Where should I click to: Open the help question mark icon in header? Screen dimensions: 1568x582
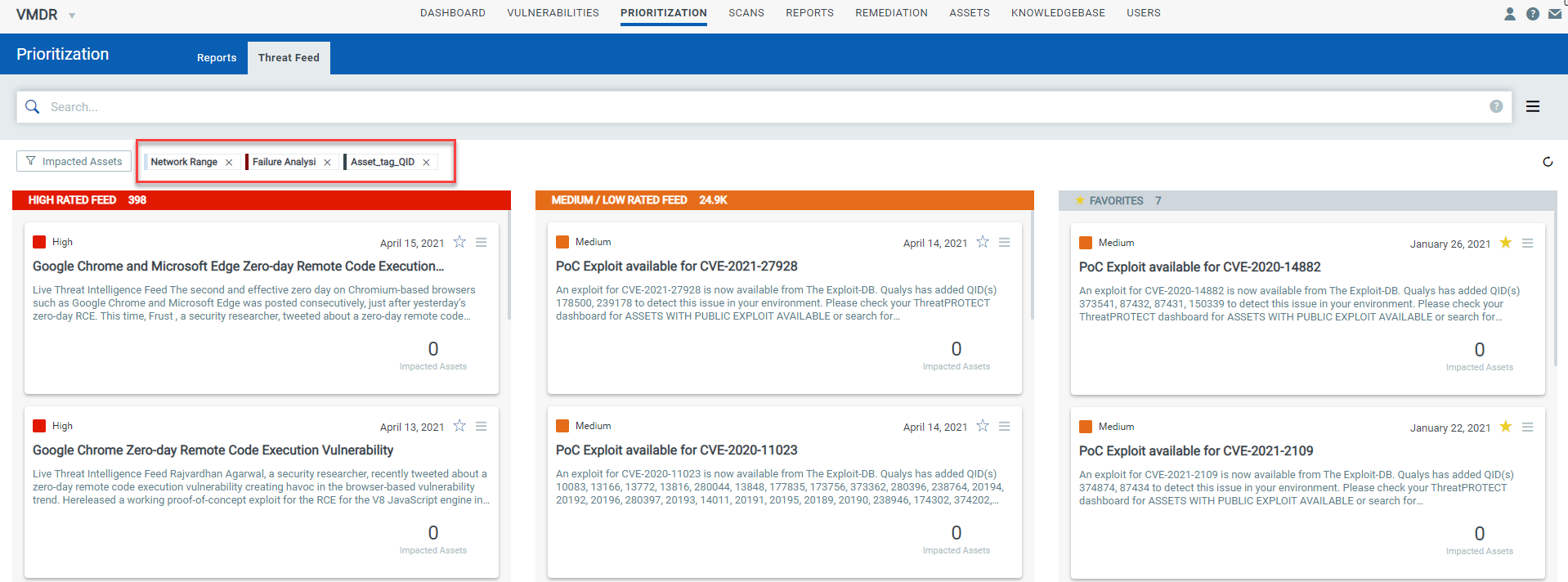pos(1533,14)
